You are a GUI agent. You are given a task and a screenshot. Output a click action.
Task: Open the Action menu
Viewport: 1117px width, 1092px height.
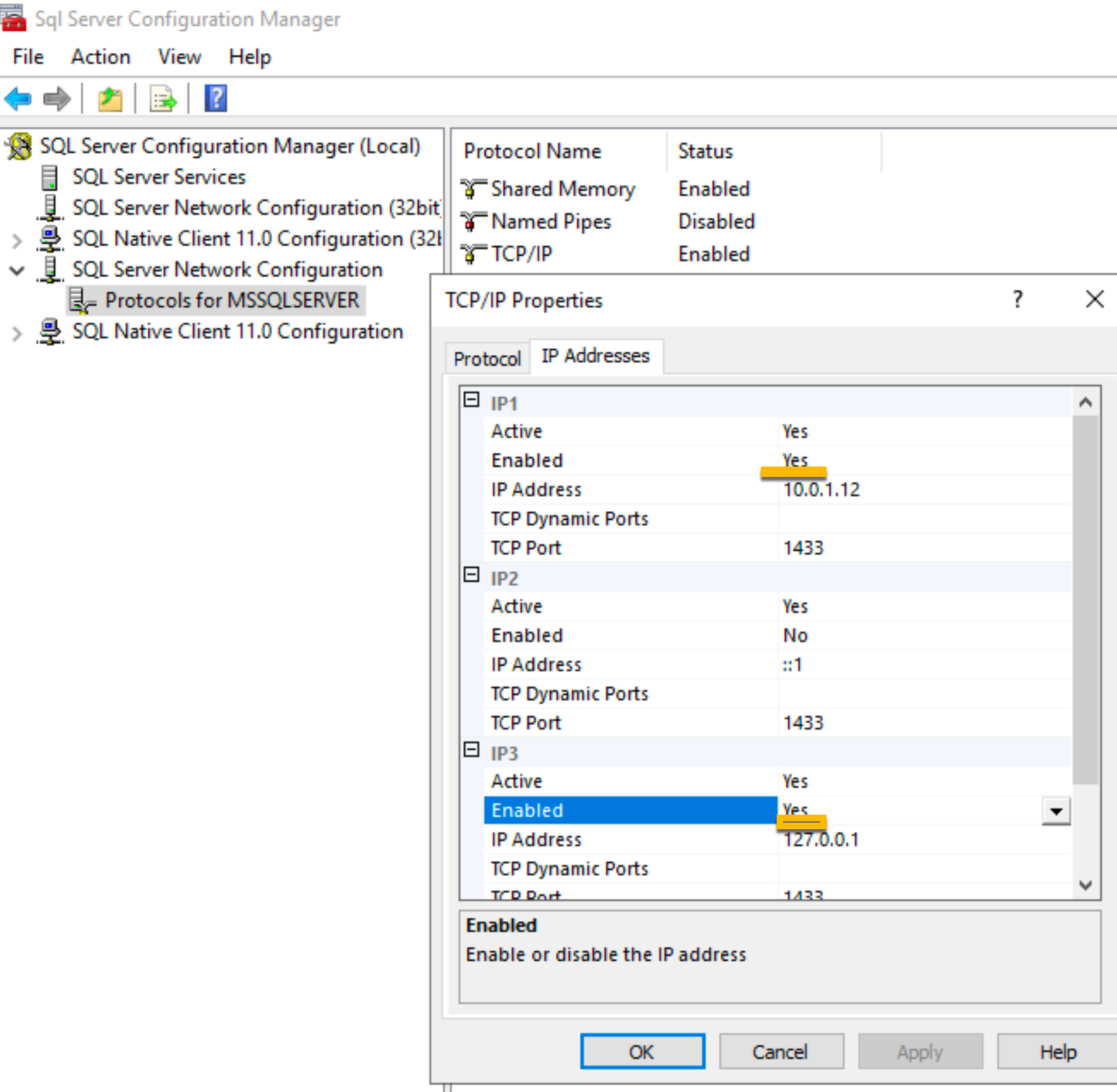click(101, 57)
